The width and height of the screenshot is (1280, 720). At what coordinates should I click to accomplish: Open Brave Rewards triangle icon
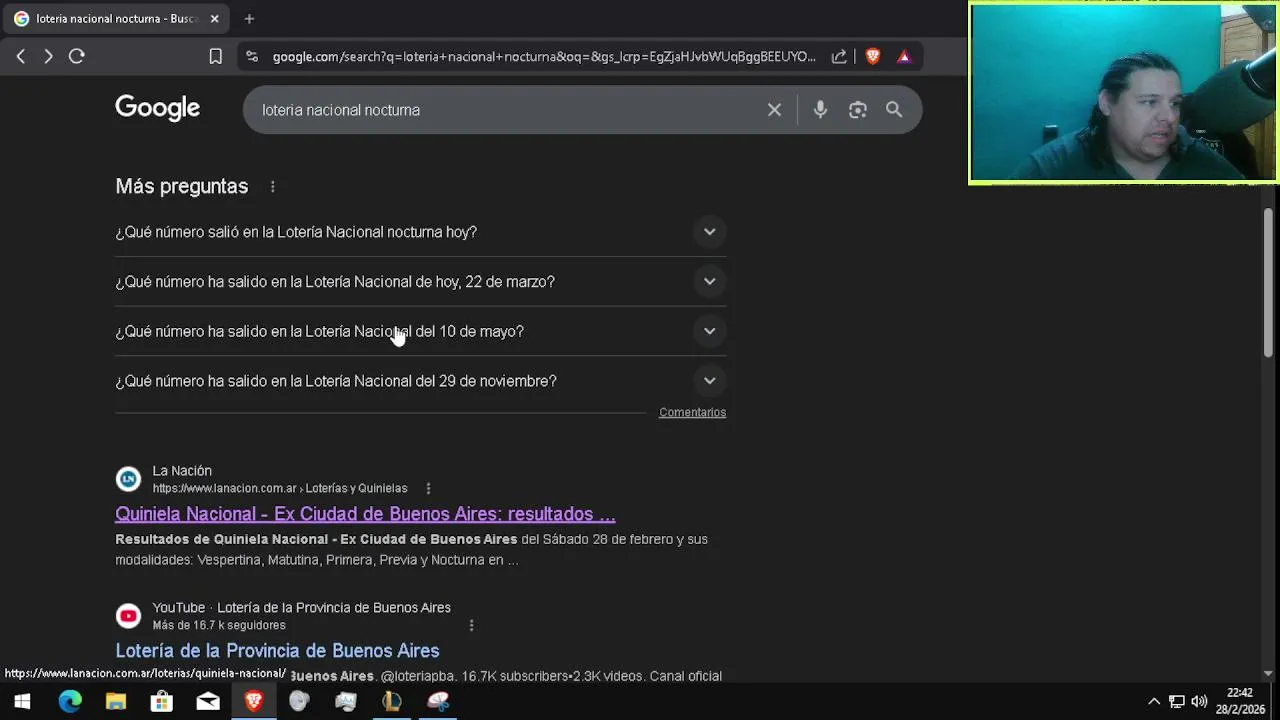point(904,57)
